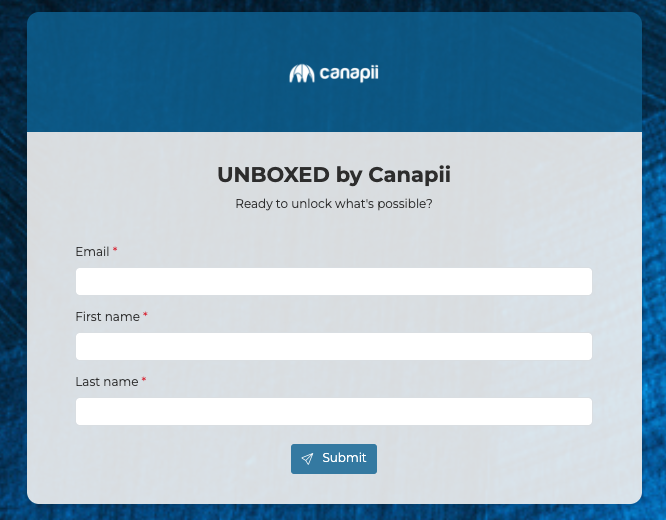Click the Canapii logo mark icon
The image size is (666, 520).
coord(302,74)
